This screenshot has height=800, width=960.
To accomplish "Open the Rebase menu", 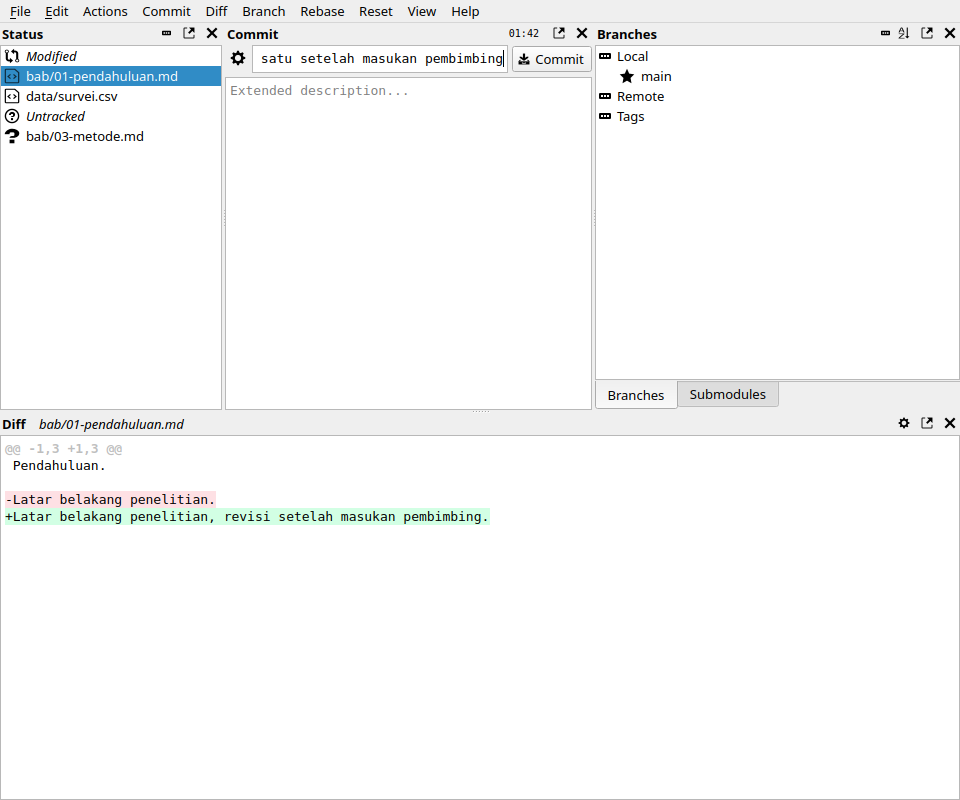I will [322, 12].
